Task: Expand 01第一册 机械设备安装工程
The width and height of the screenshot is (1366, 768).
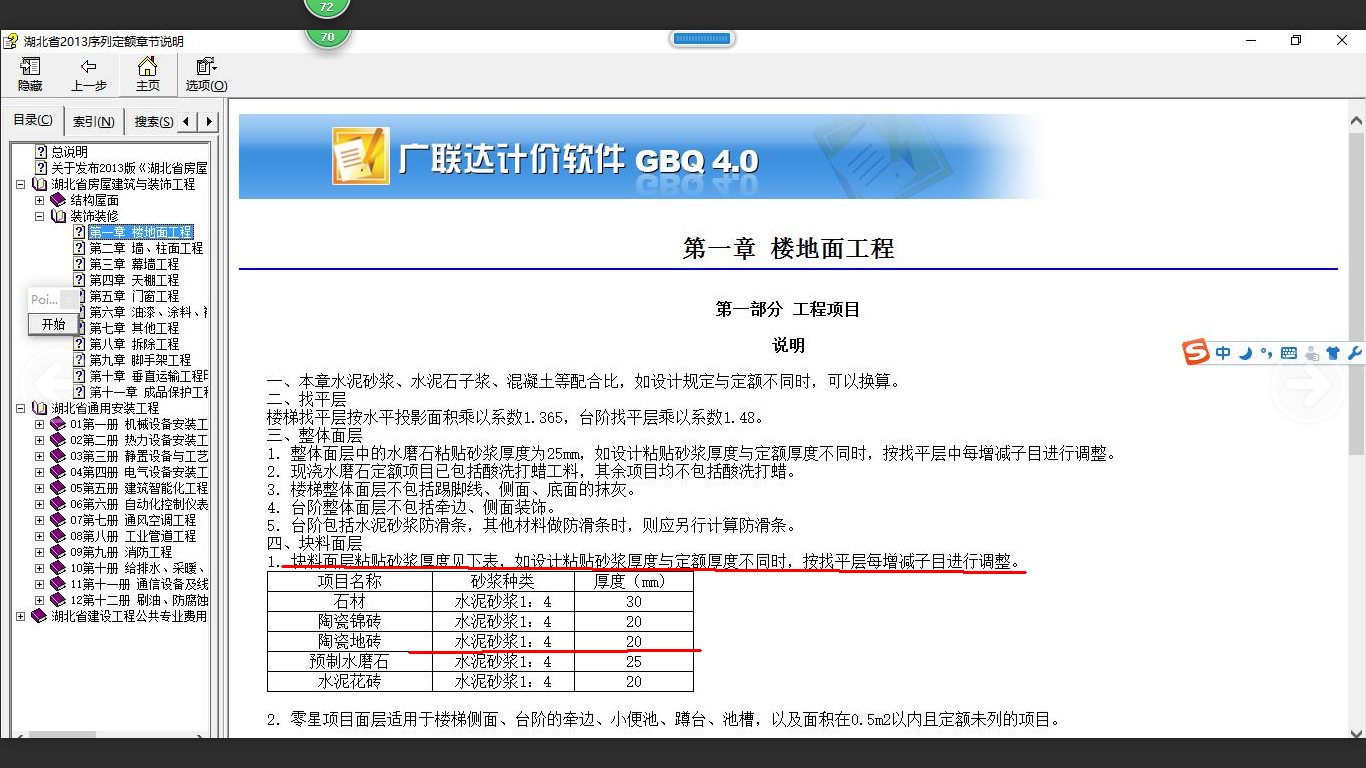Action: pyautogui.click(x=40, y=424)
